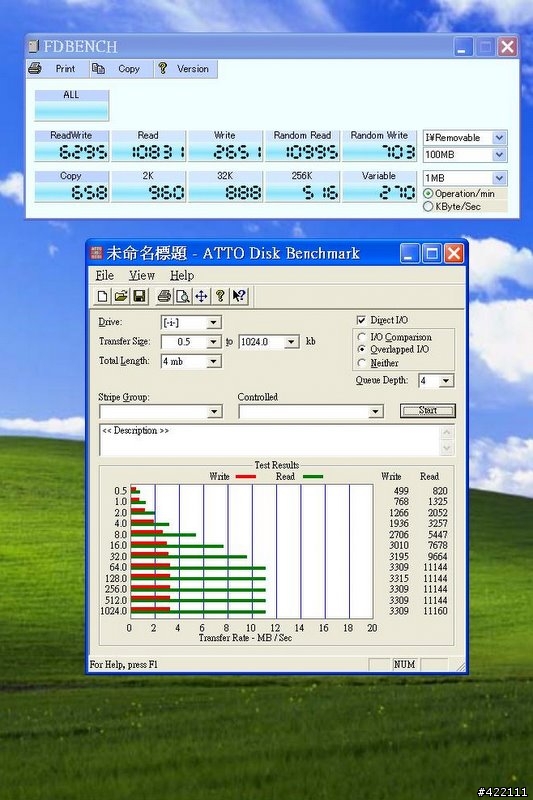Screen dimensions: 533x800
Task: Minimize the FDBENCH window
Action: (x=463, y=47)
